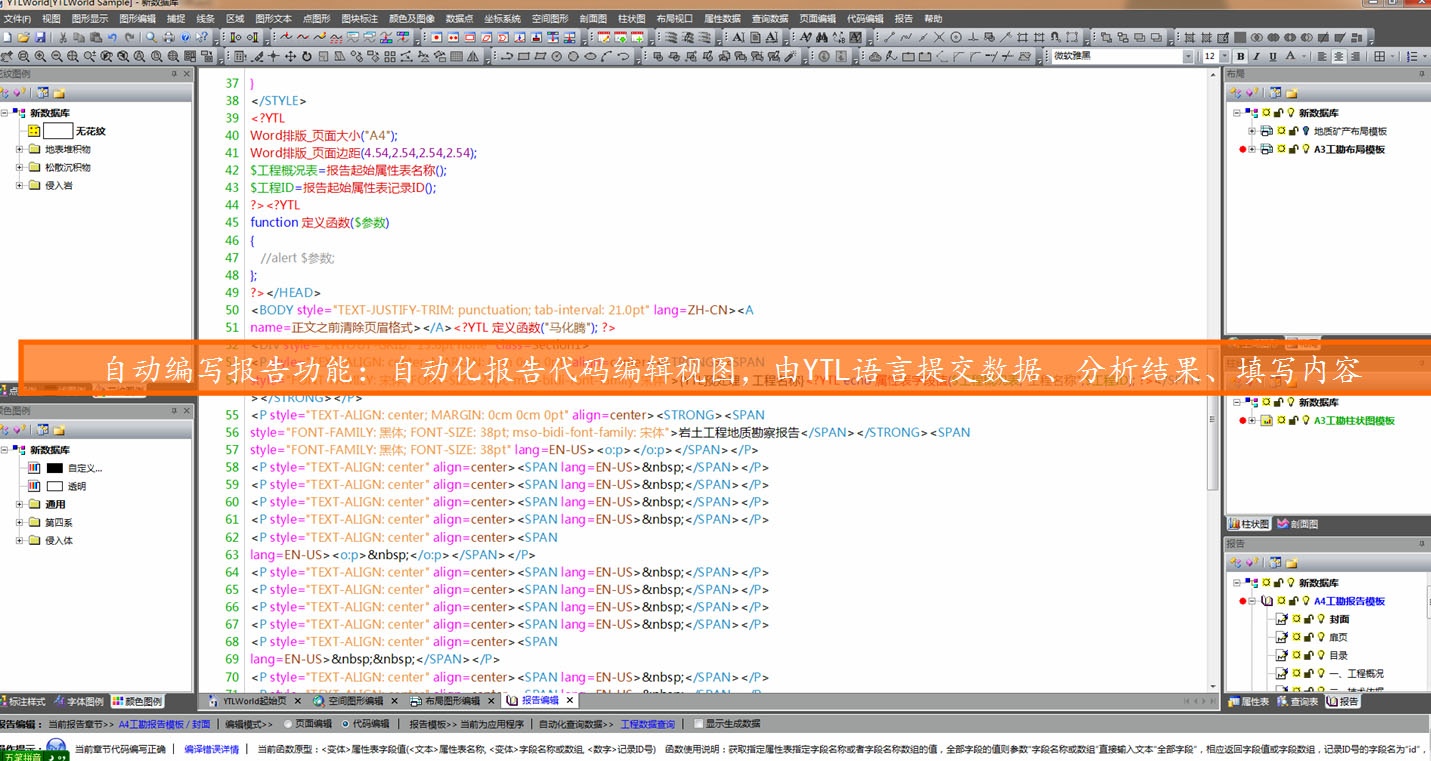
Task: Open the 工程数据查询 link
Action: [x=647, y=724]
